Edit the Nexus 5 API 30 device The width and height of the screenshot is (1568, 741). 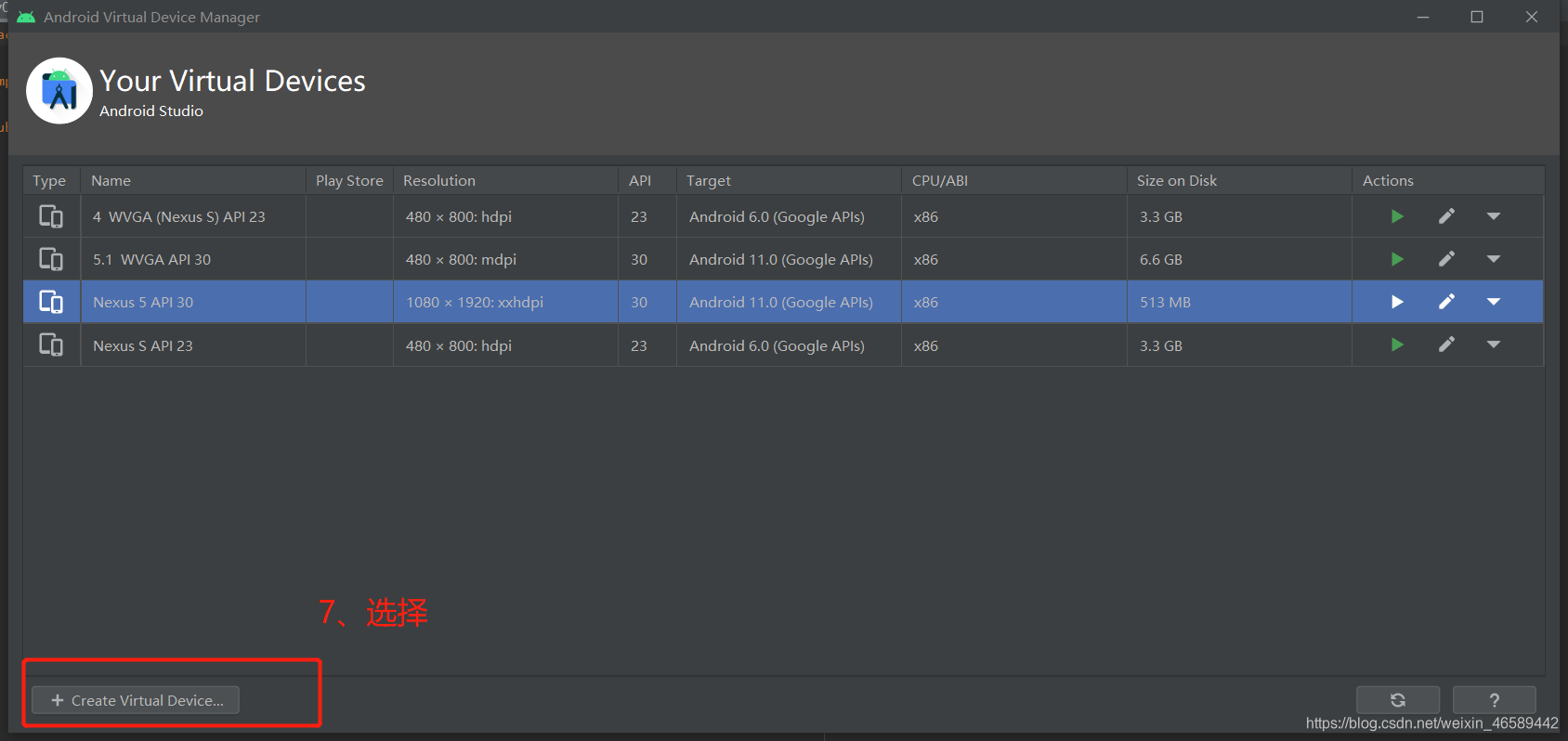pos(1446,302)
